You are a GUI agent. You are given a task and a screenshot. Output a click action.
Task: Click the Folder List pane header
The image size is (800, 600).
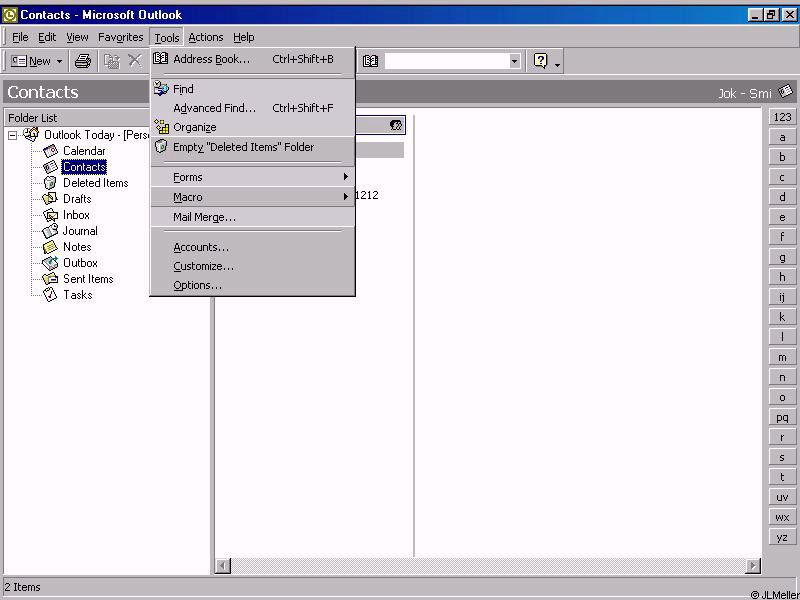(77, 118)
